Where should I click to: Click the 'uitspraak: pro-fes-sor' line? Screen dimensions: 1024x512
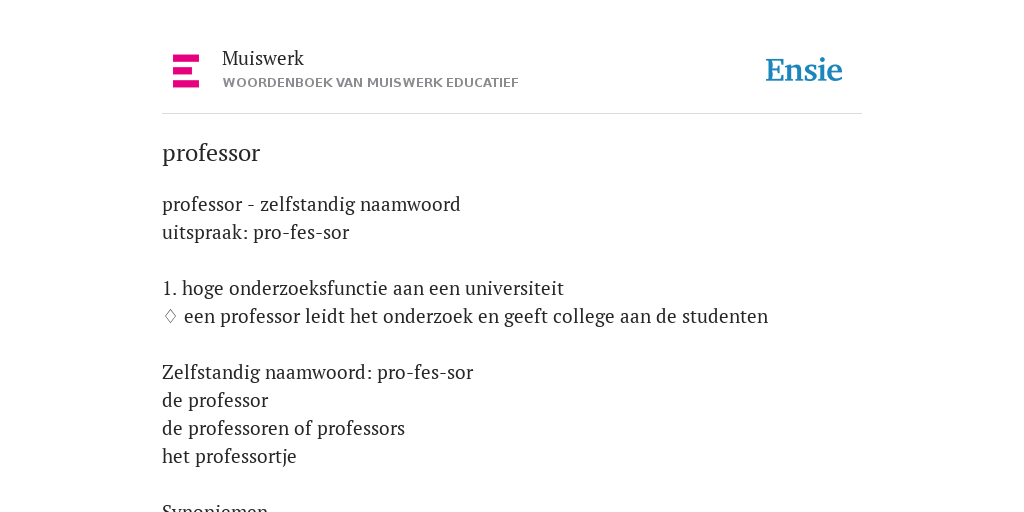tap(255, 232)
